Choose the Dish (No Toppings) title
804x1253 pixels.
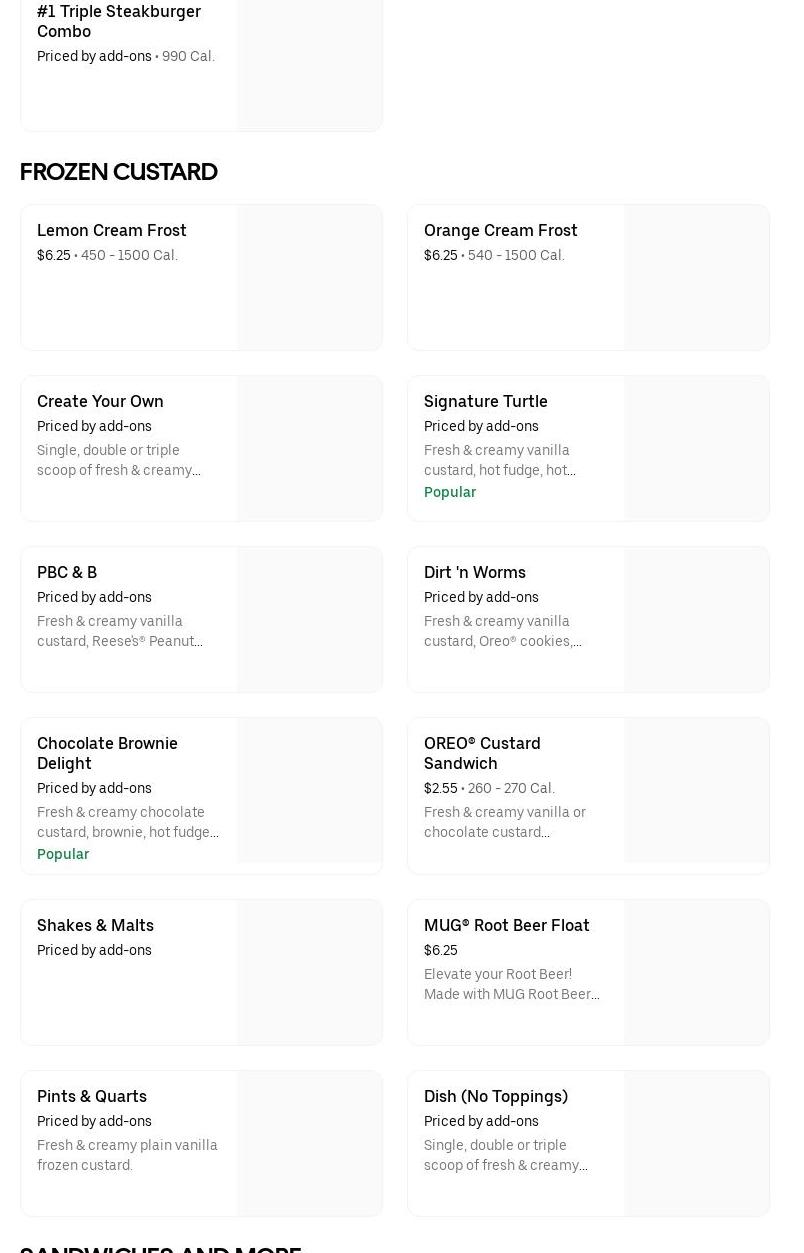(495, 1096)
